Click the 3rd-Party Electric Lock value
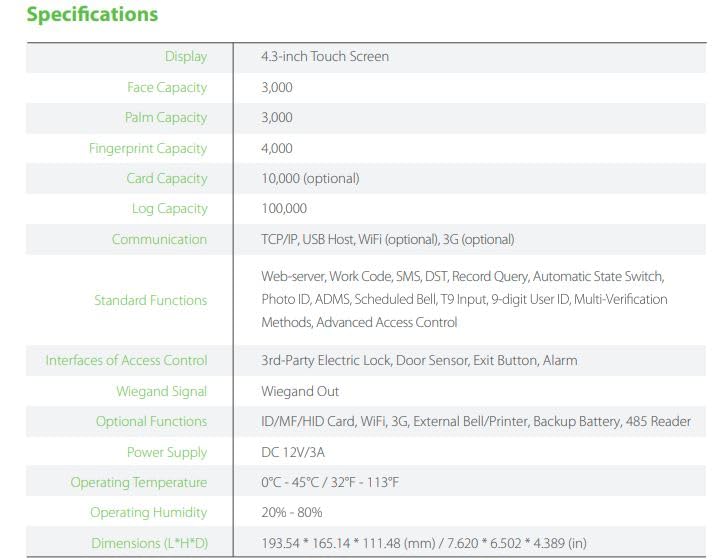This screenshot has height=560, width=726. point(419,360)
